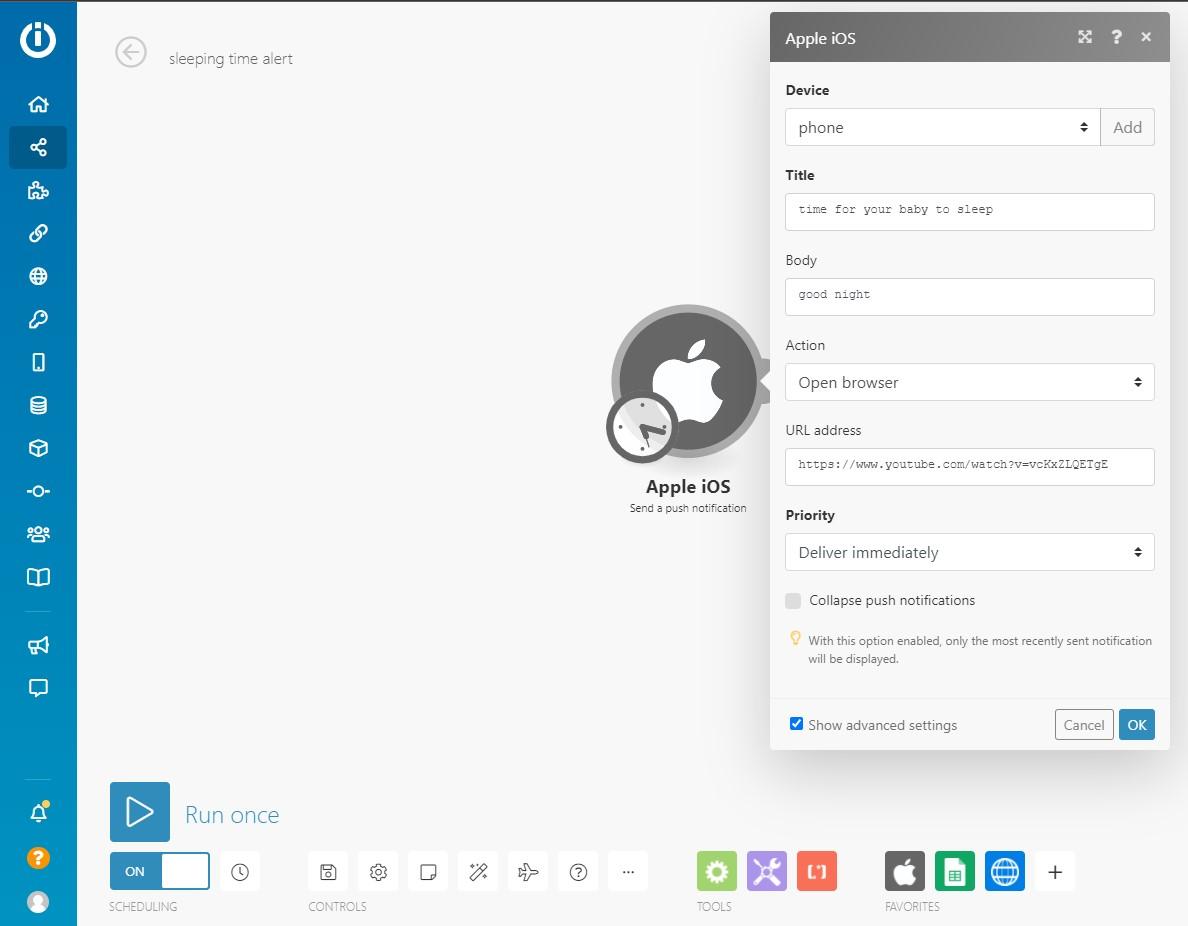Add Apple iOS favorite module
1188x926 pixels.
[905, 871]
